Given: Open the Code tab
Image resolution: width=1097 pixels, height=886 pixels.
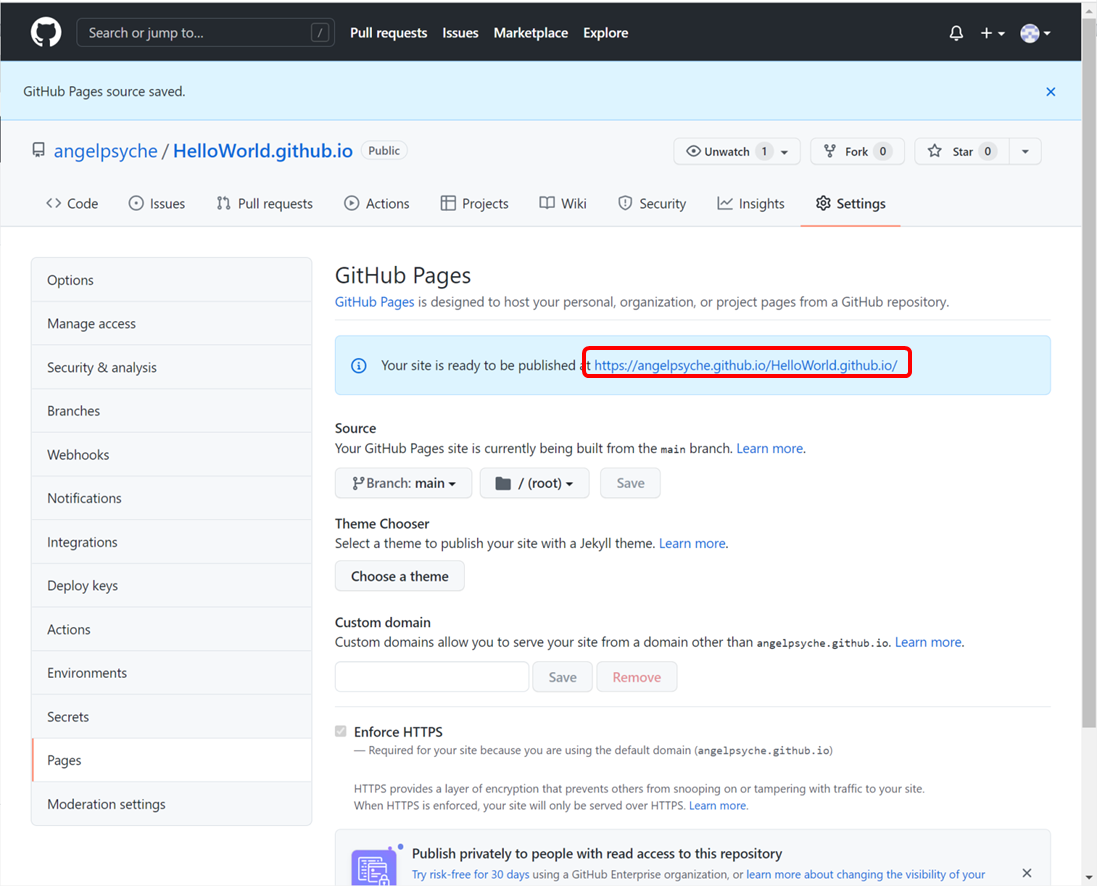Looking at the screenshot, I should 72,204.
